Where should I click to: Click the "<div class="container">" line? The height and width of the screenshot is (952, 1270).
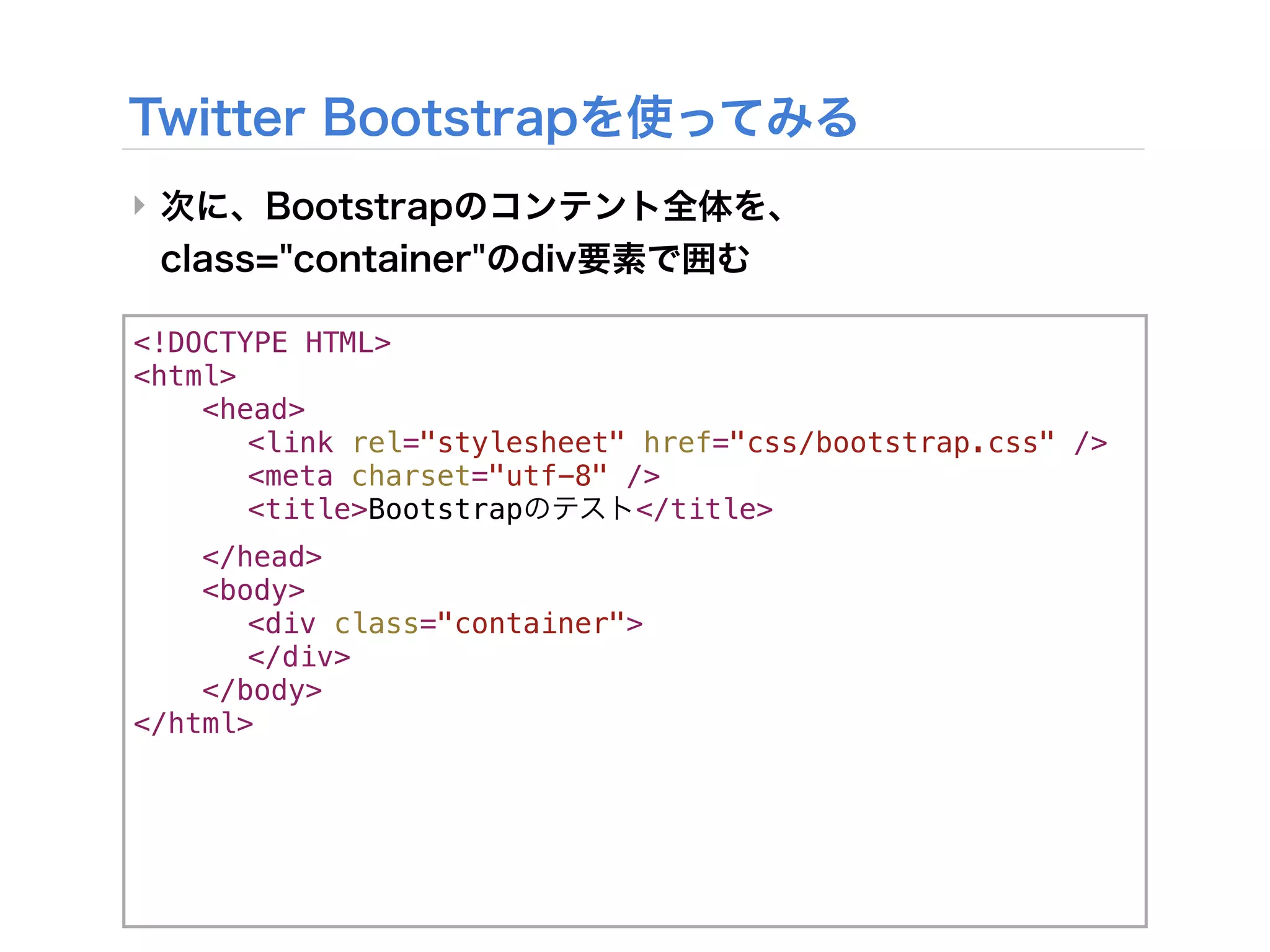(445, 624)
